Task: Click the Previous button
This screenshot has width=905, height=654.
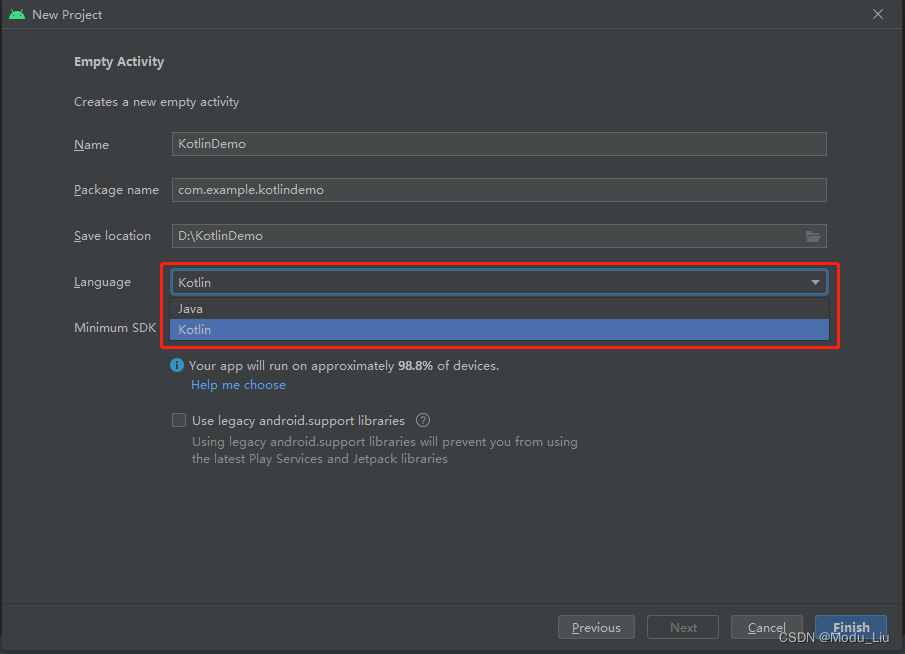Action: pyautogui.click(x=596, y=627)
